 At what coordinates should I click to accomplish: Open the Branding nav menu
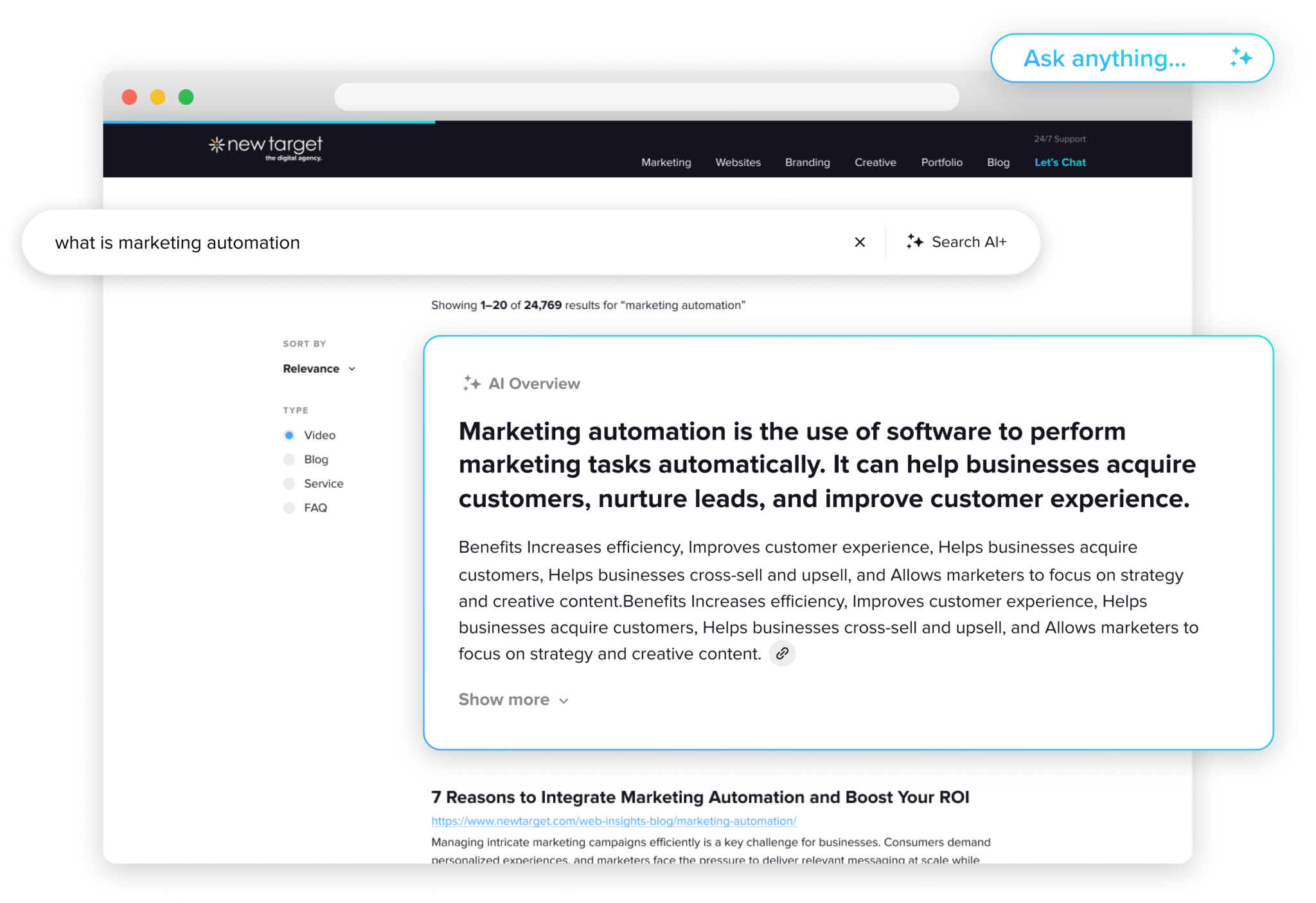click(807, 163)
